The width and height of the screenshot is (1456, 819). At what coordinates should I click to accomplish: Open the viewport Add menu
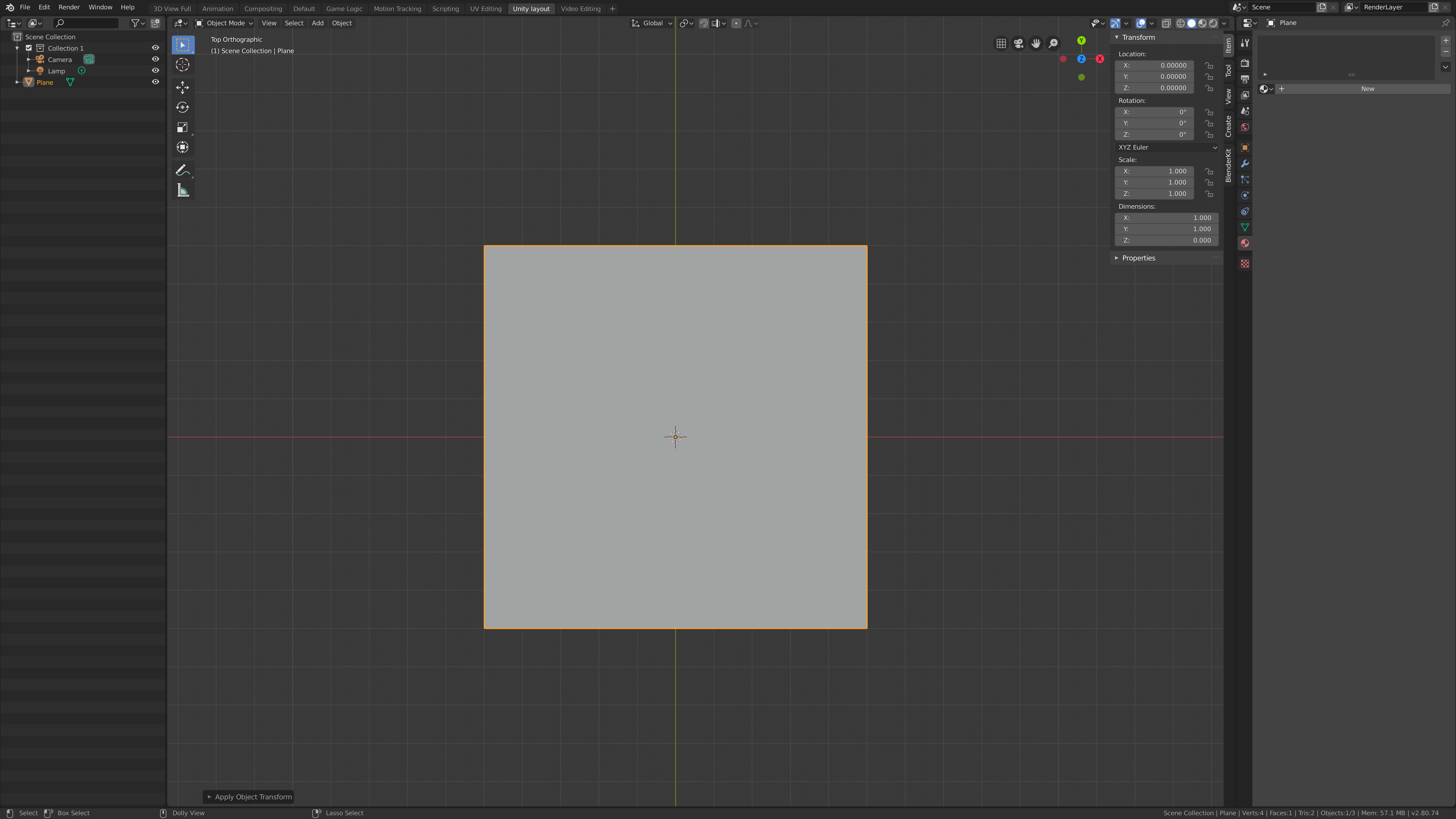click(x=318, y=23)
